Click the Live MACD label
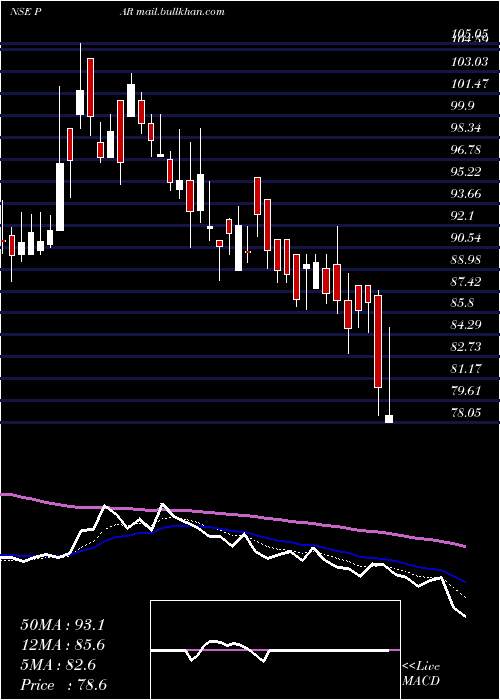 click(x=421, y=673)
